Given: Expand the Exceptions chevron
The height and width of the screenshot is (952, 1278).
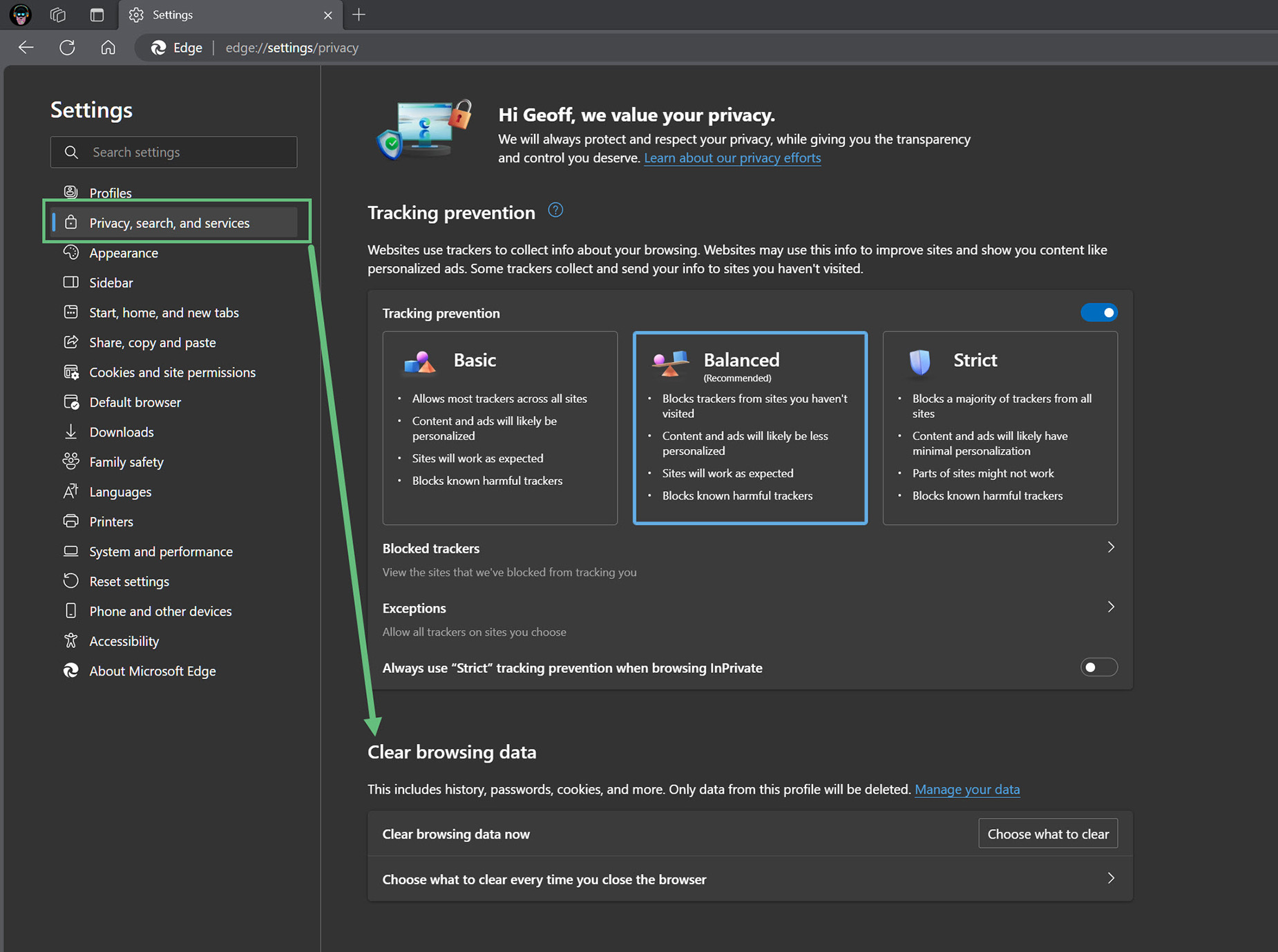Looking at the screenshot, I should pos(1111,607).
